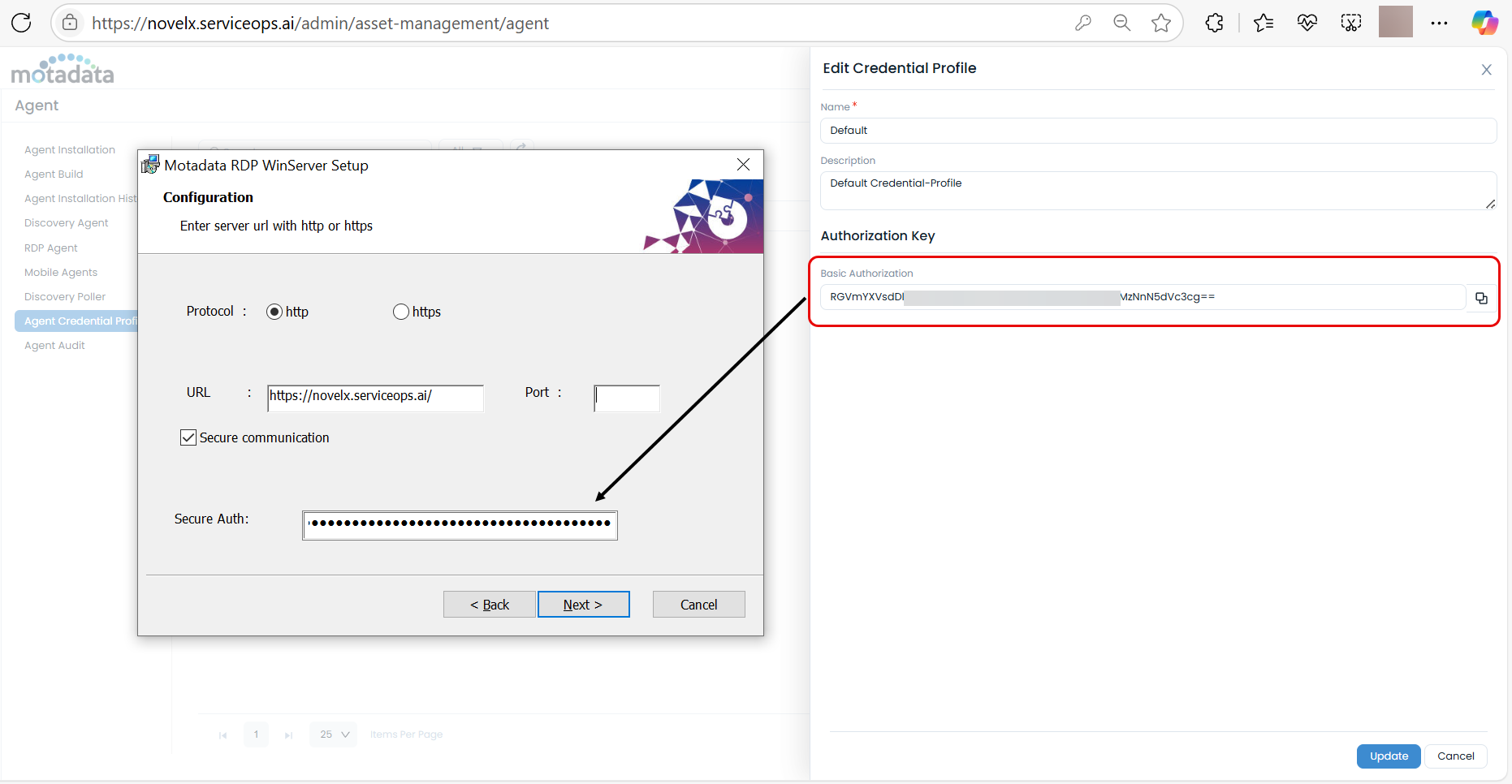The width and height of the screenshot is (1512, 784).
Task: Open the browser Extensions puzzle icon
Action: (1215, 23)
